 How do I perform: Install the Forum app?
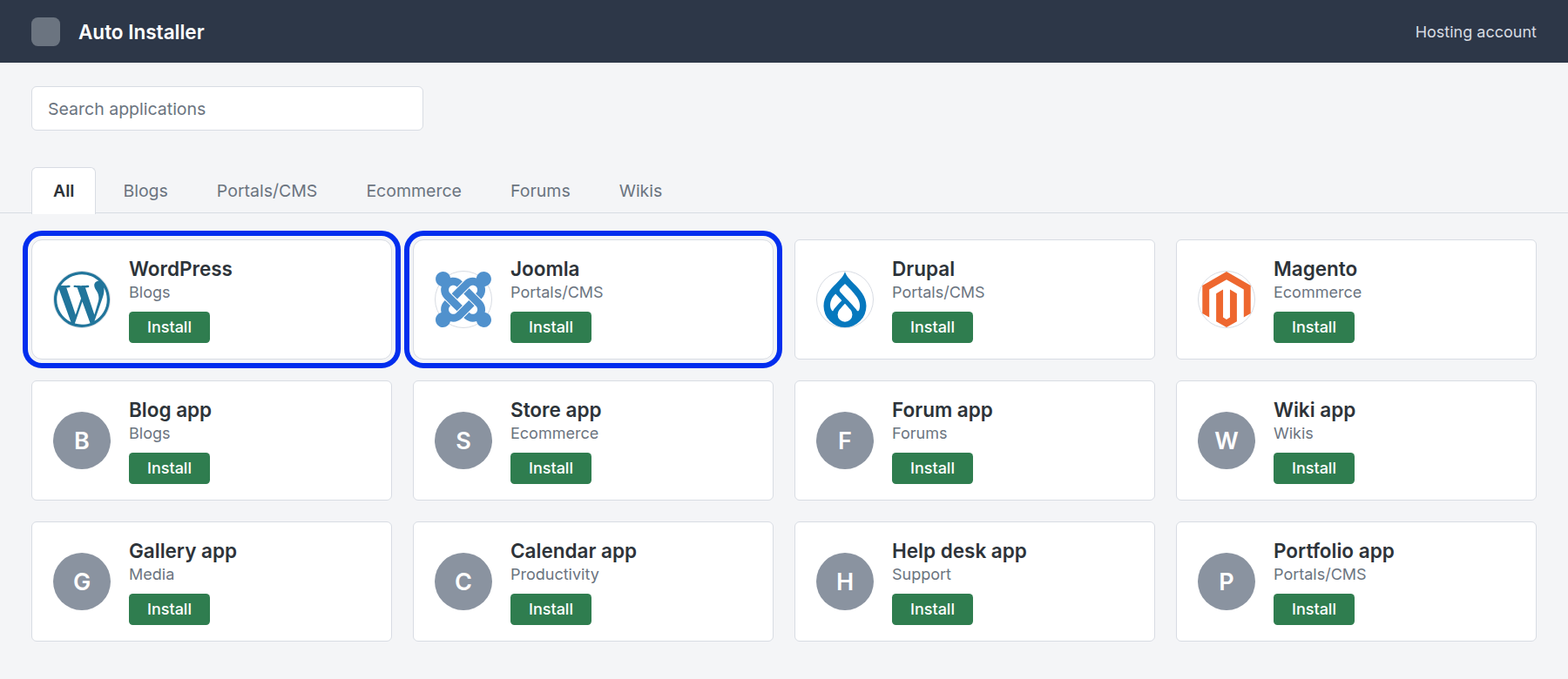(932, 468)
